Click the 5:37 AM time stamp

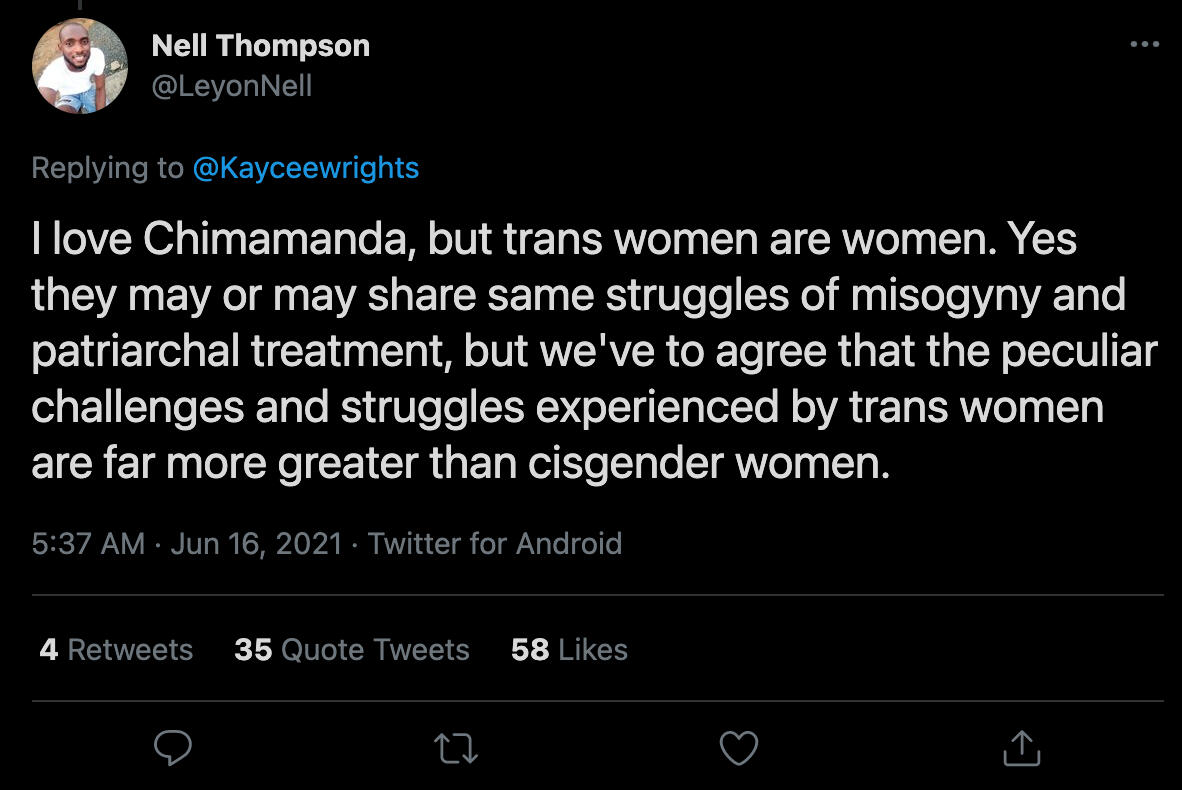[88, 543]
